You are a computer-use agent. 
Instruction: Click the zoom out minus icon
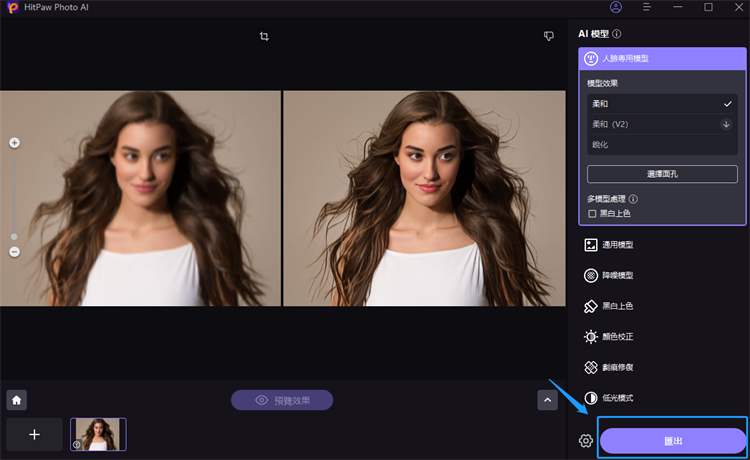click(14, 252)
